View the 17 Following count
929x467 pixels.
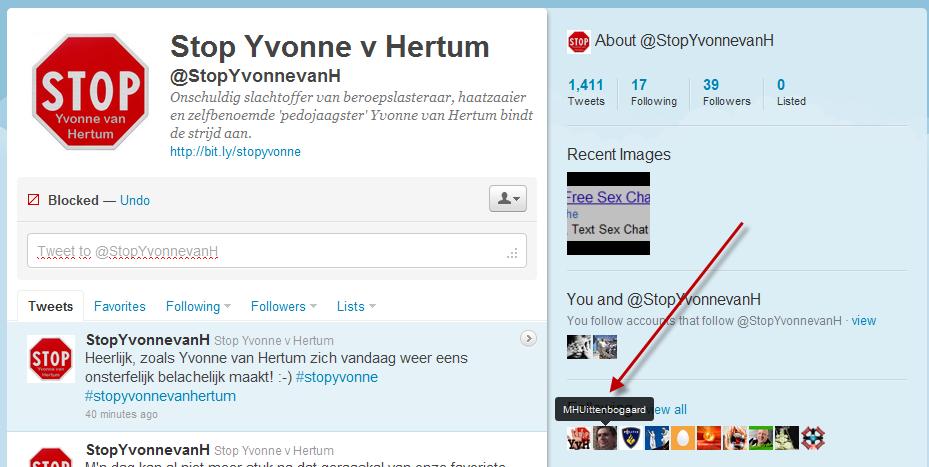(x=653, y=92)
